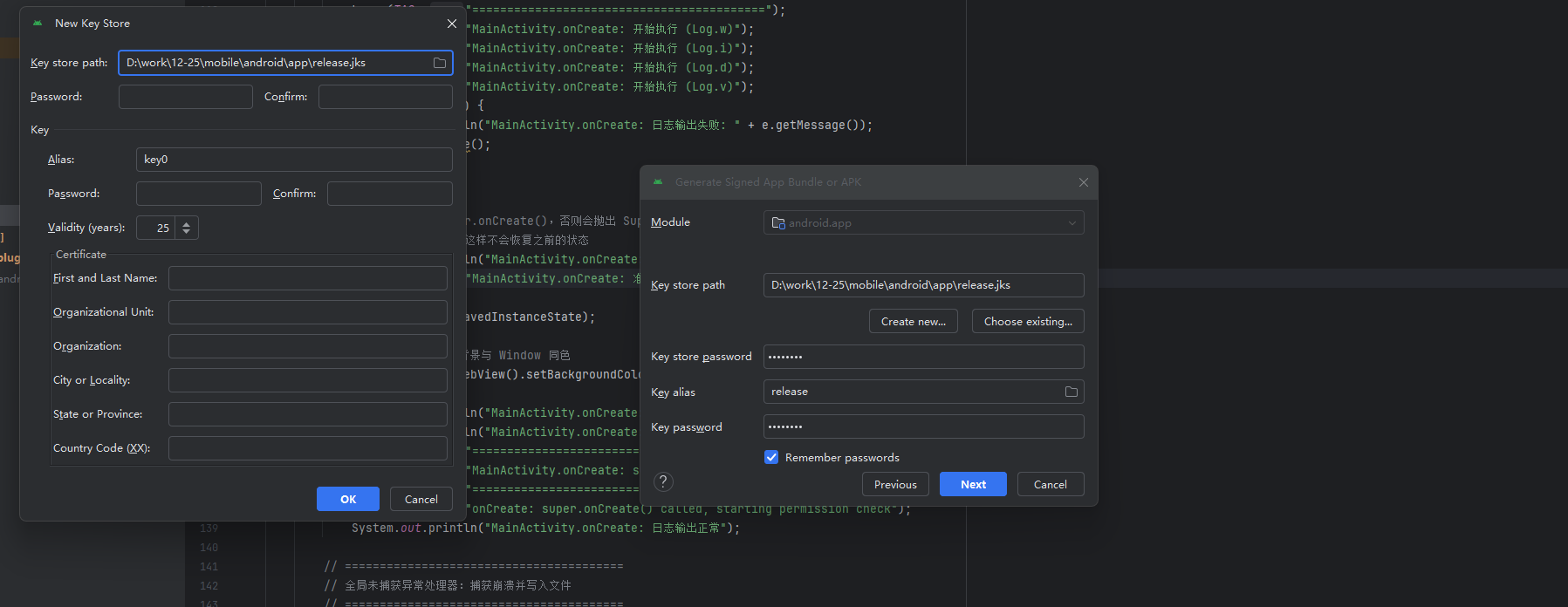Click editor line number 142
Image resolution: width=1568 pixels, height=607 pixels.
coord(209,586)
